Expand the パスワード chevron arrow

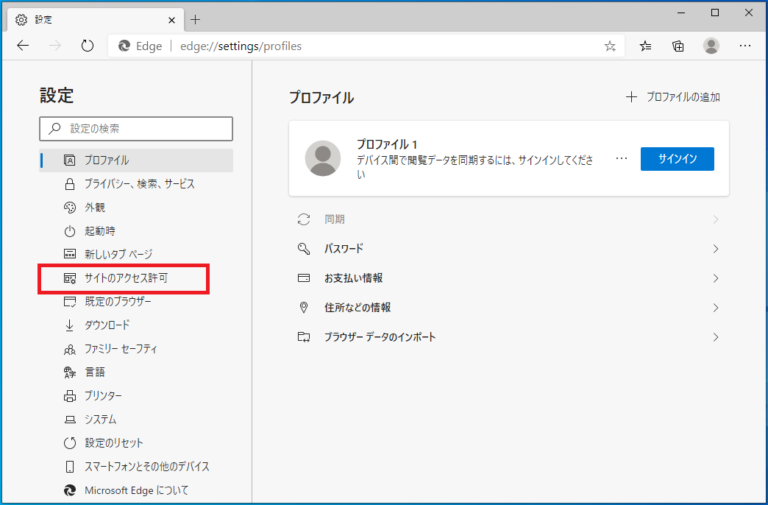point(716,249)
